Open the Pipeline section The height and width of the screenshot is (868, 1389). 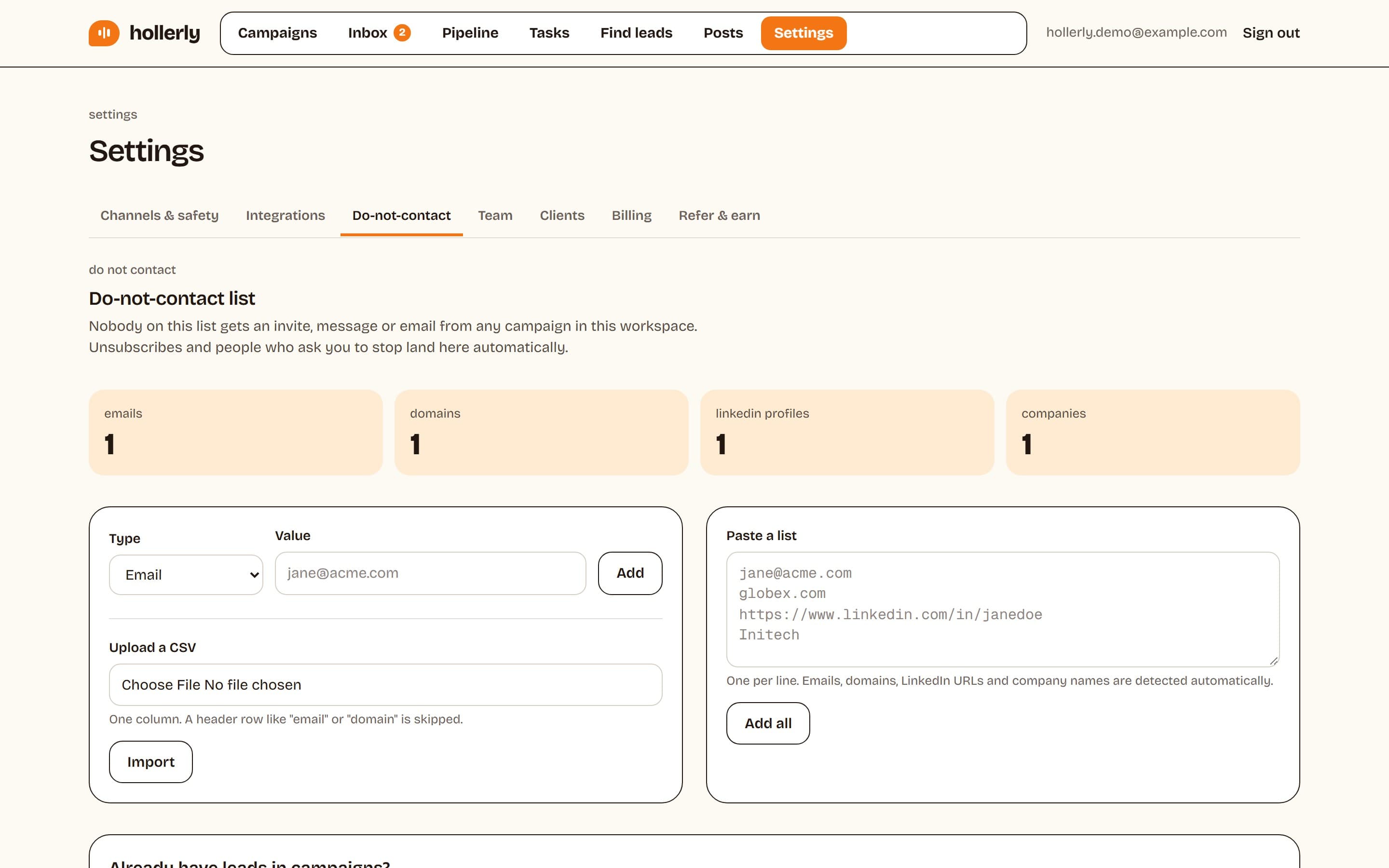pyautogui.click(x=469, y=33)
